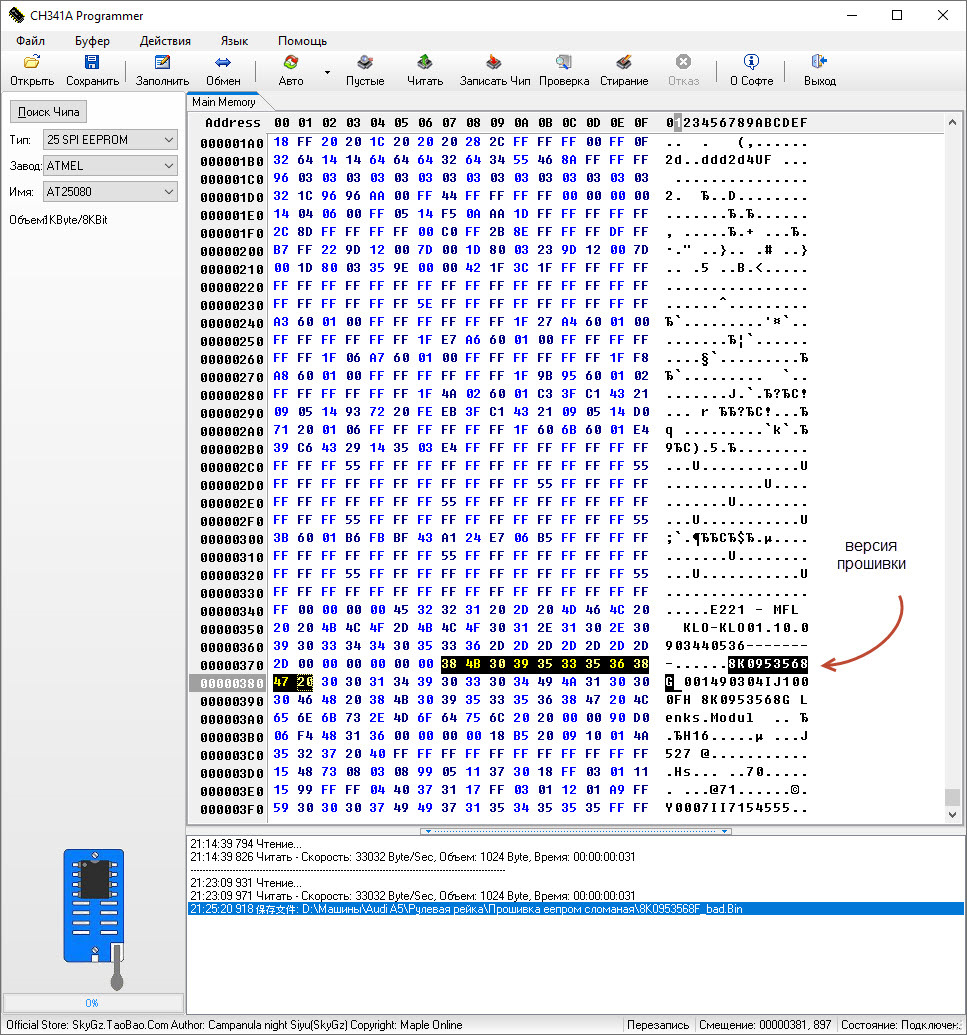Open the О Софте about icon
This screenshot has width=967, height=1035.
point(751,63)
